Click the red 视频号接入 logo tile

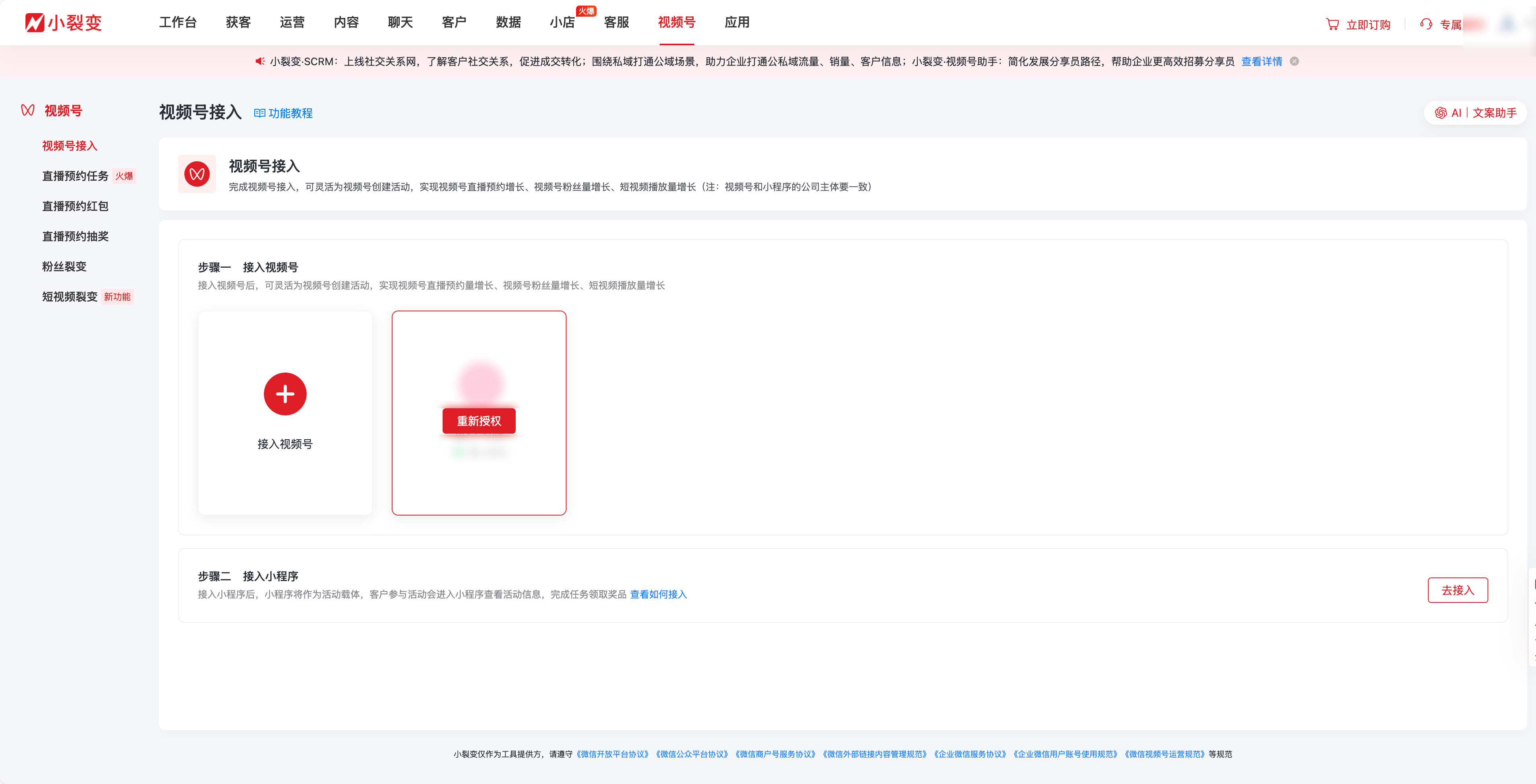197,174
